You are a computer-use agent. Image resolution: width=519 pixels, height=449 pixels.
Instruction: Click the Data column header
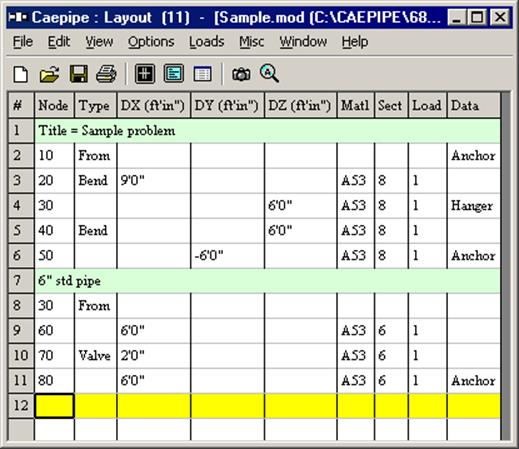[x=474, y=105]
